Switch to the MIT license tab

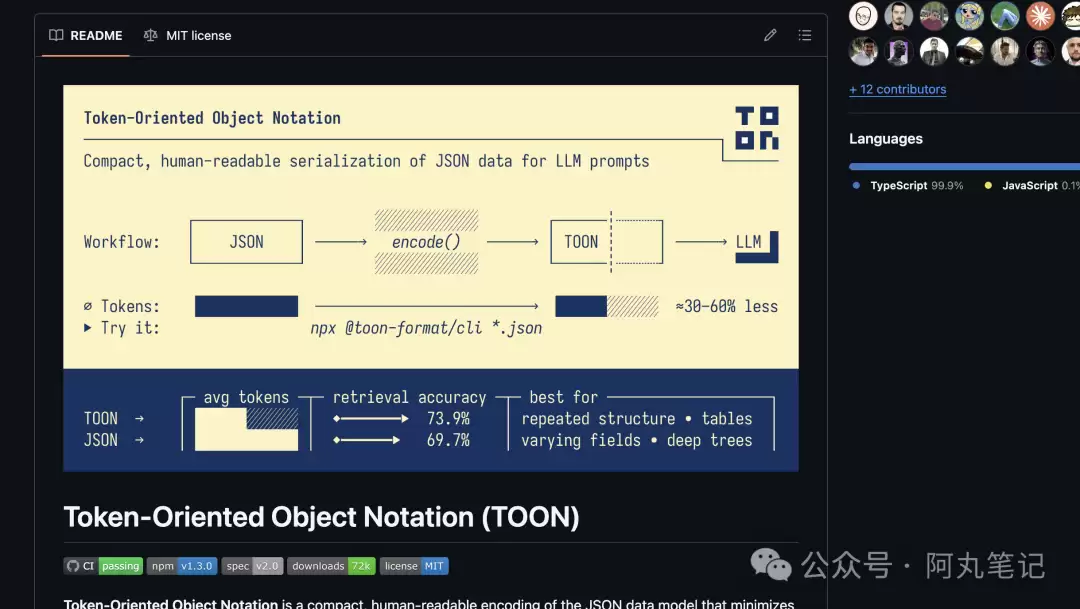pos(188,35)
